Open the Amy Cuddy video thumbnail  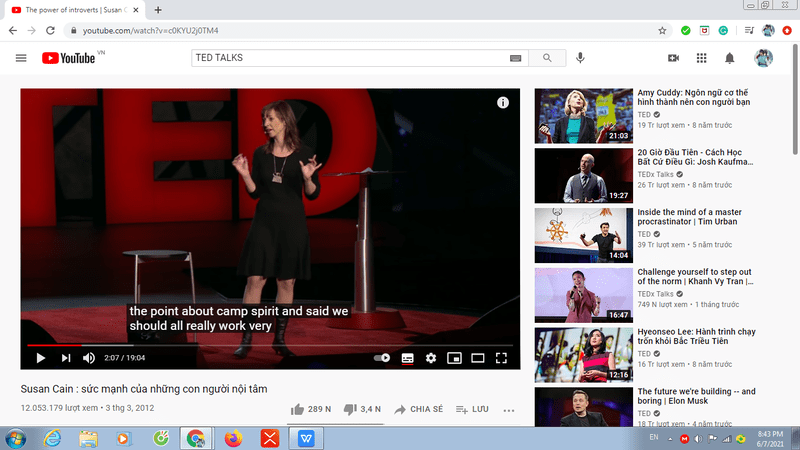[x=583, y=116]
